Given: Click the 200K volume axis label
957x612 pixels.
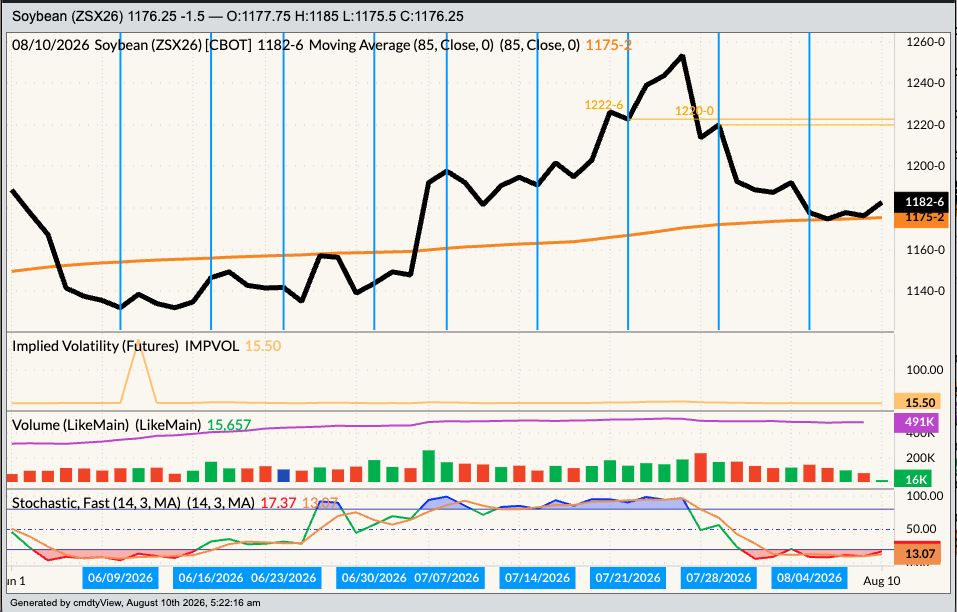Looking at the screenshot, I should (921, 458).
